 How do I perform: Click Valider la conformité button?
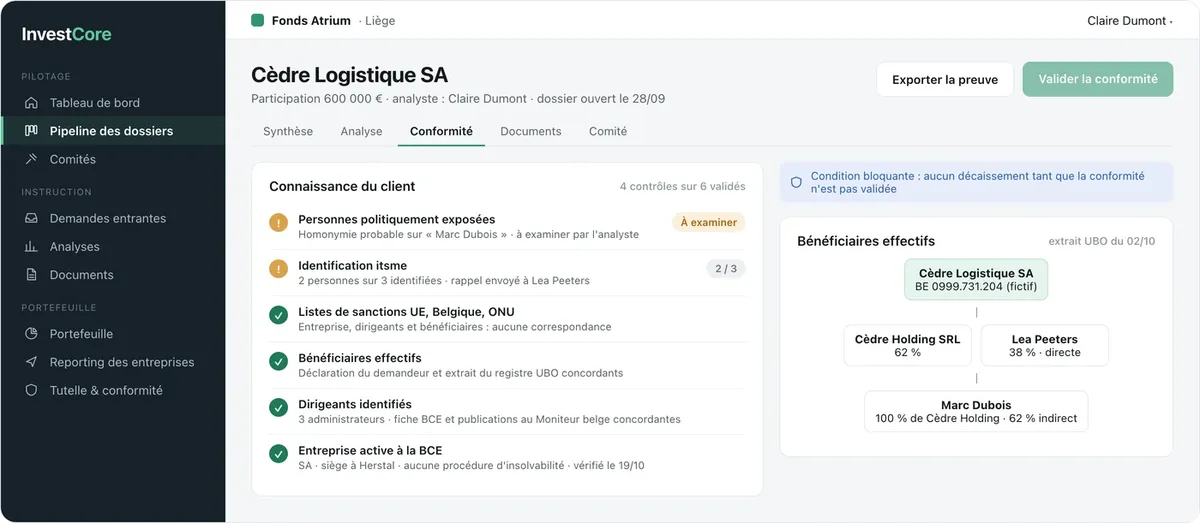click(x=1098, y=79)
